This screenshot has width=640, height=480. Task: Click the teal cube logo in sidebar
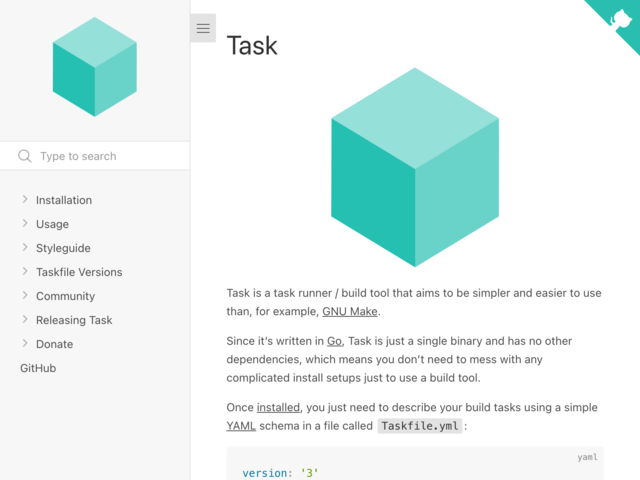coord(95,67)
